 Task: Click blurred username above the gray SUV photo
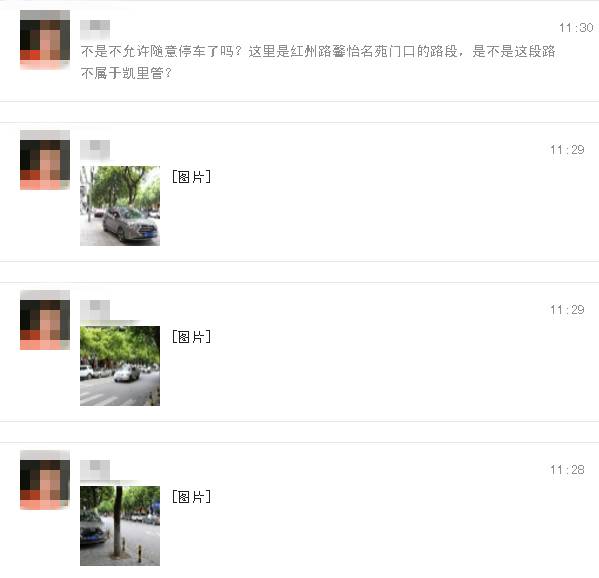point(95,149)
